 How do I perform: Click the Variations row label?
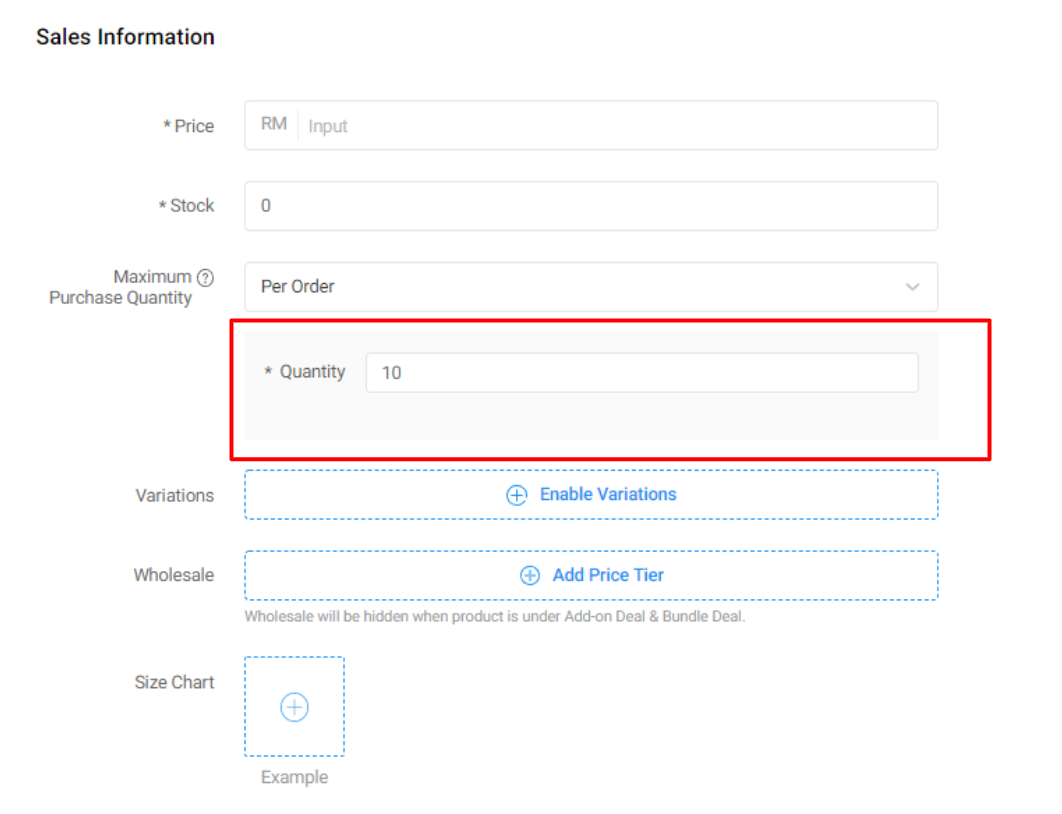pyautogui.click(x=175, y=495)
